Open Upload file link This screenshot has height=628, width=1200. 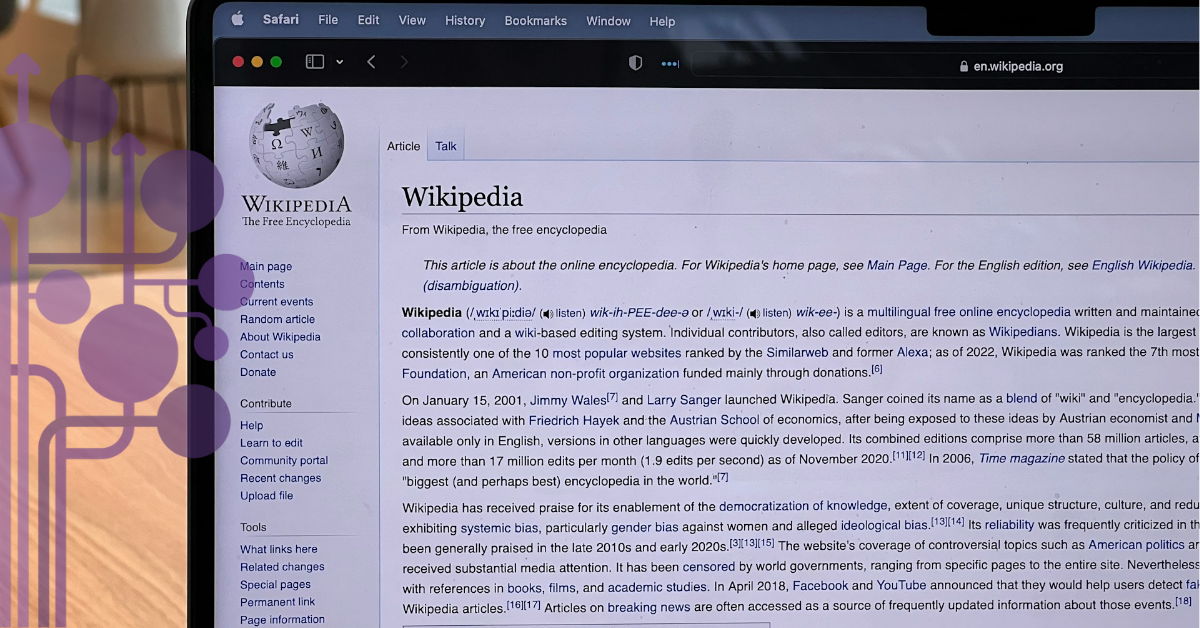coord(267,495)
